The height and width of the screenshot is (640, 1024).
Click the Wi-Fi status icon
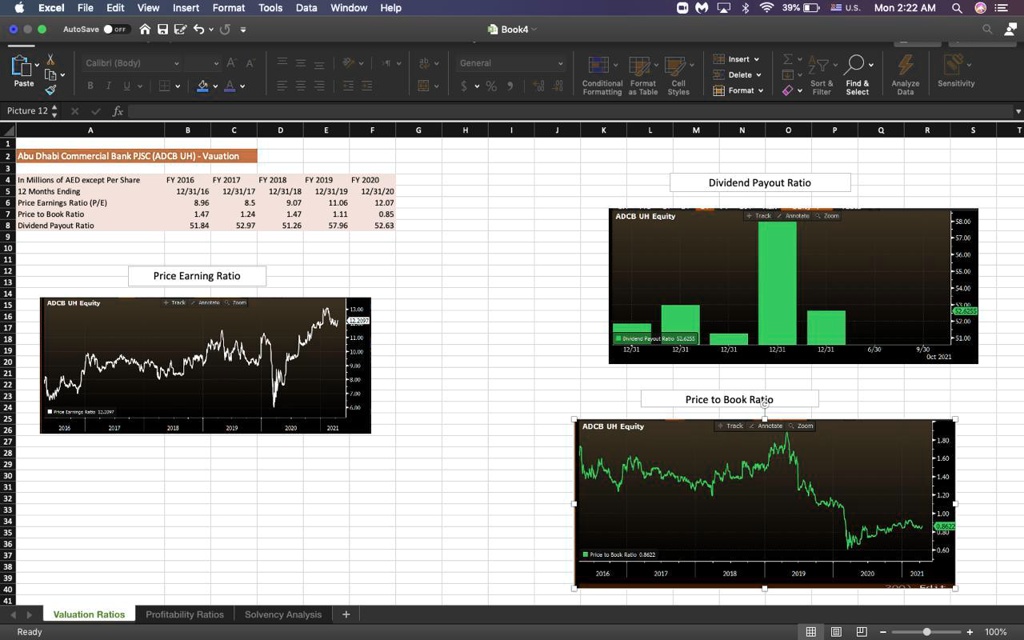coord(767,8)
